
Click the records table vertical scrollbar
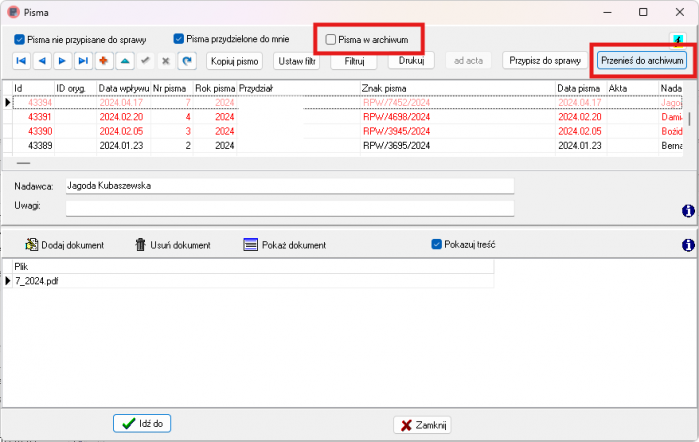click(689, 119)
